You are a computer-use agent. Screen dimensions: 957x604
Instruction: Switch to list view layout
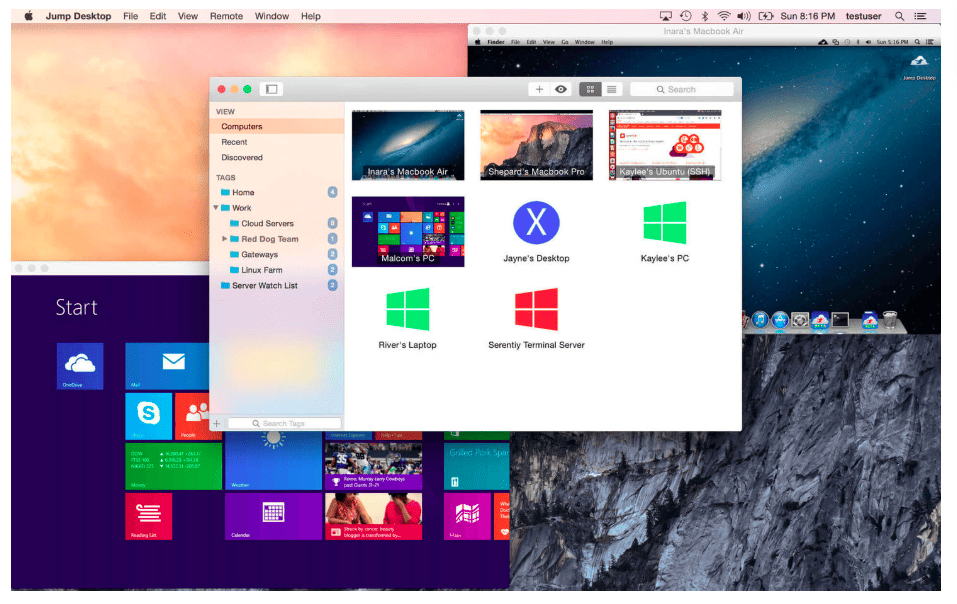pyautogui.click(x=612, y=89)
